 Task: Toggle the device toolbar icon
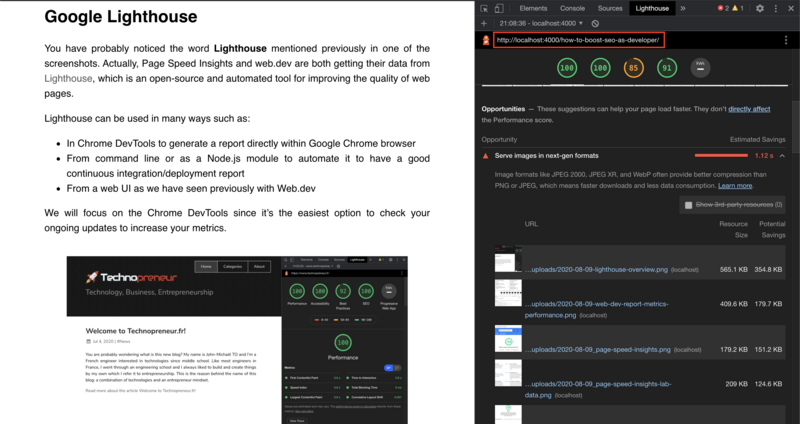point(499,8)
